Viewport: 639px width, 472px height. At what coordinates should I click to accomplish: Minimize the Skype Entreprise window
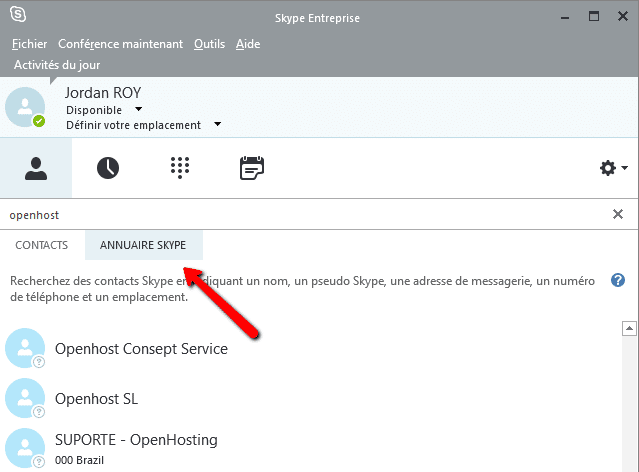pos(565,18)
